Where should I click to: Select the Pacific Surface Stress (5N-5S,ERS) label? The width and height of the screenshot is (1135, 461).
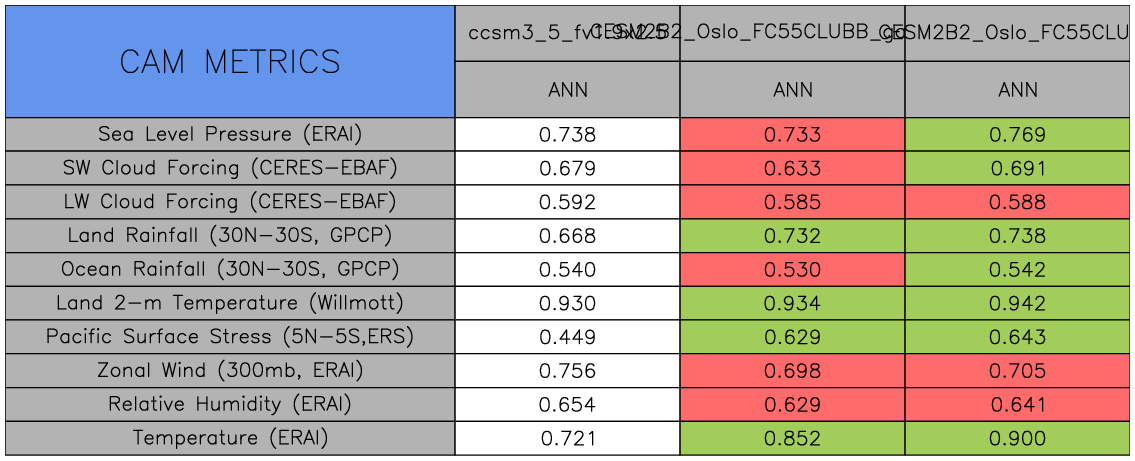[x=230, y=337]
